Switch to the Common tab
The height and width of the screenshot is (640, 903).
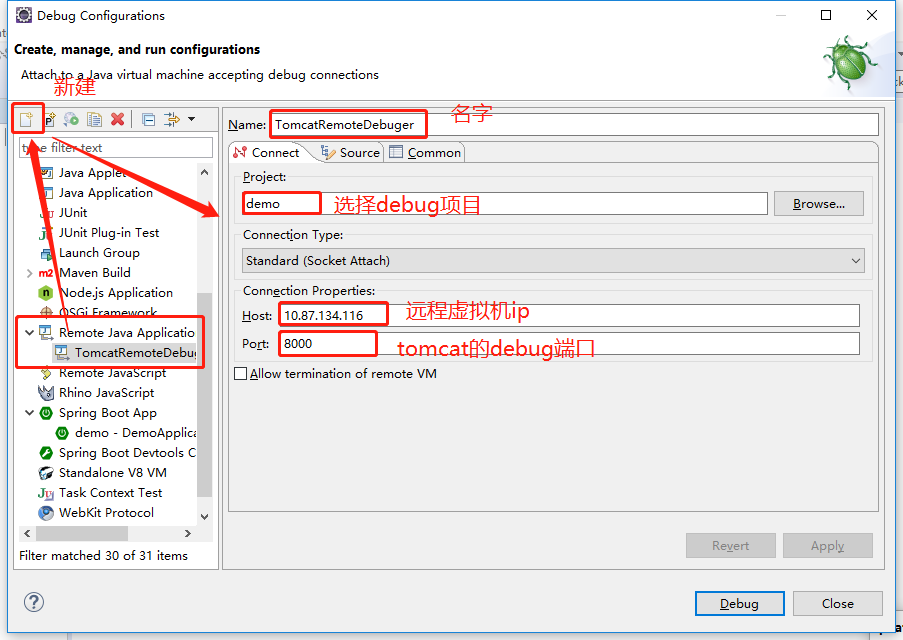pos(426,153)
